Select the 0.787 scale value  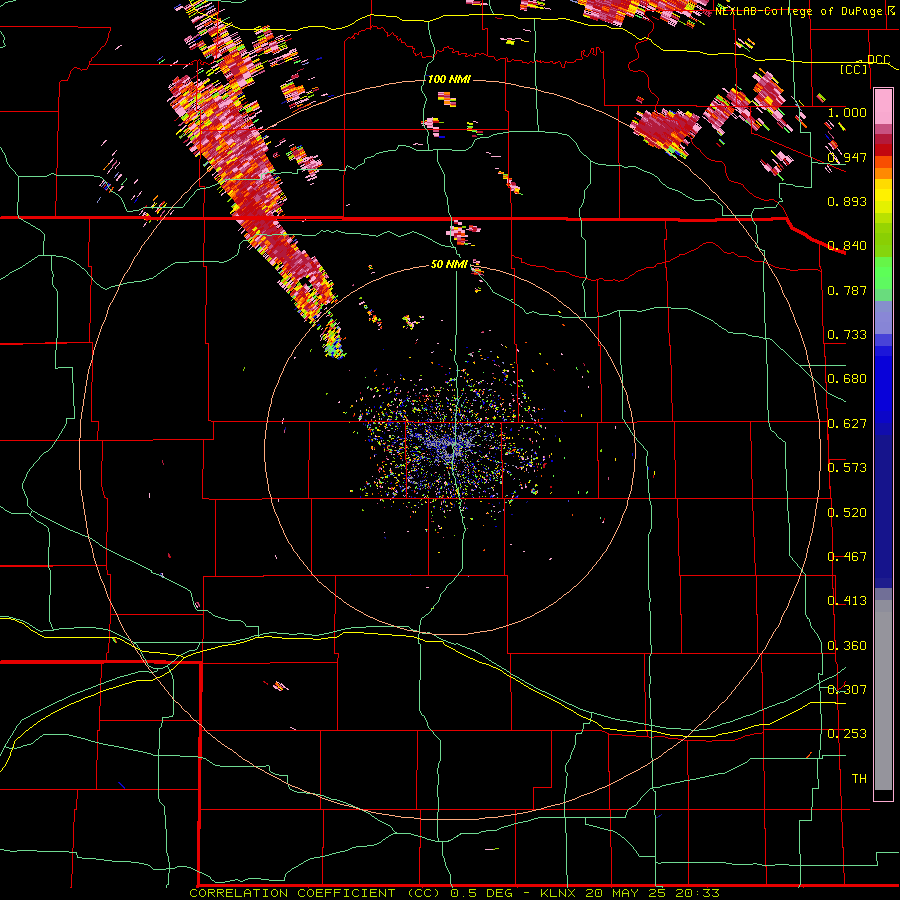[847, 290]
